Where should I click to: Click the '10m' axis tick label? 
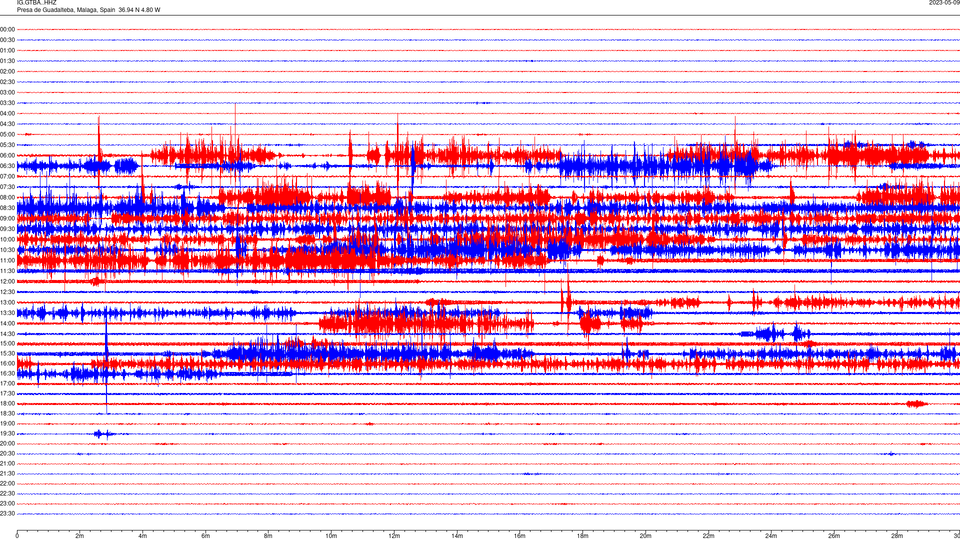pos(331,536)
